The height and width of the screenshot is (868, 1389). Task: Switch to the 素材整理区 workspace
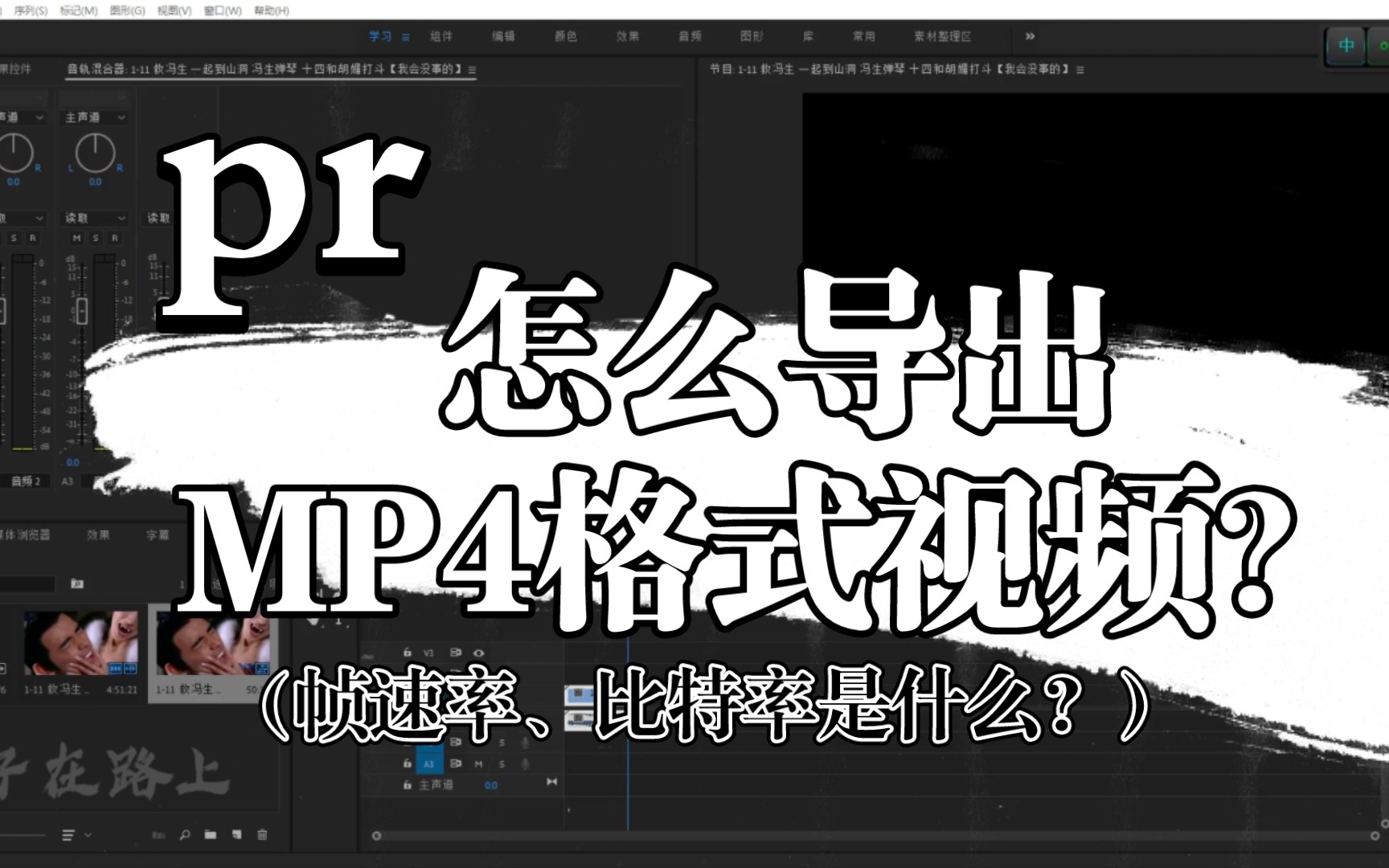(942, 36)
